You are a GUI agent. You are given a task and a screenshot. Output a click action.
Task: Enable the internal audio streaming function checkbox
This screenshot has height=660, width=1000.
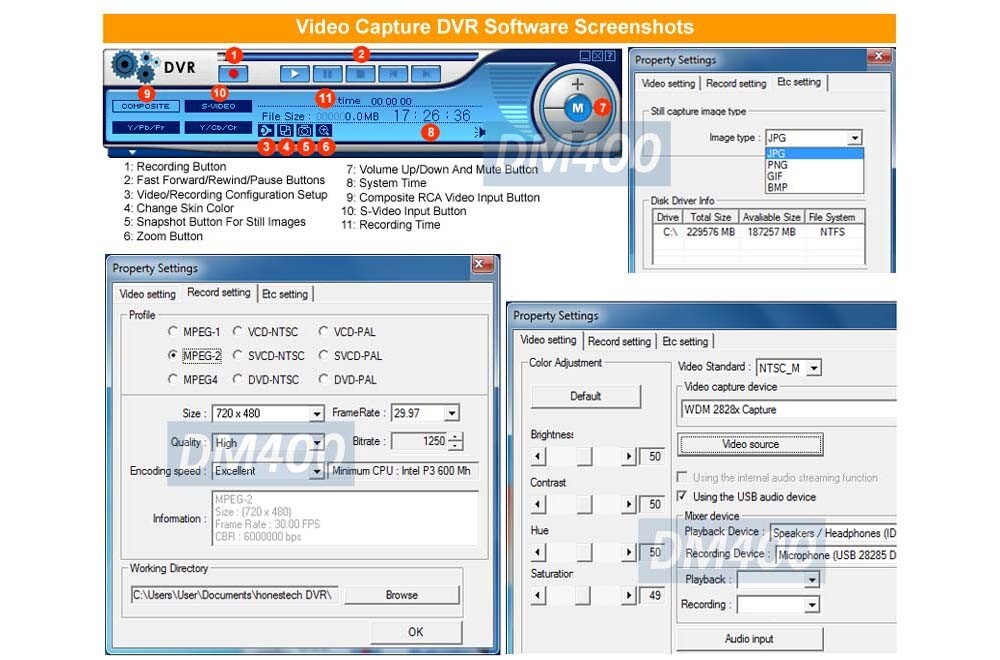coord(682,478)
